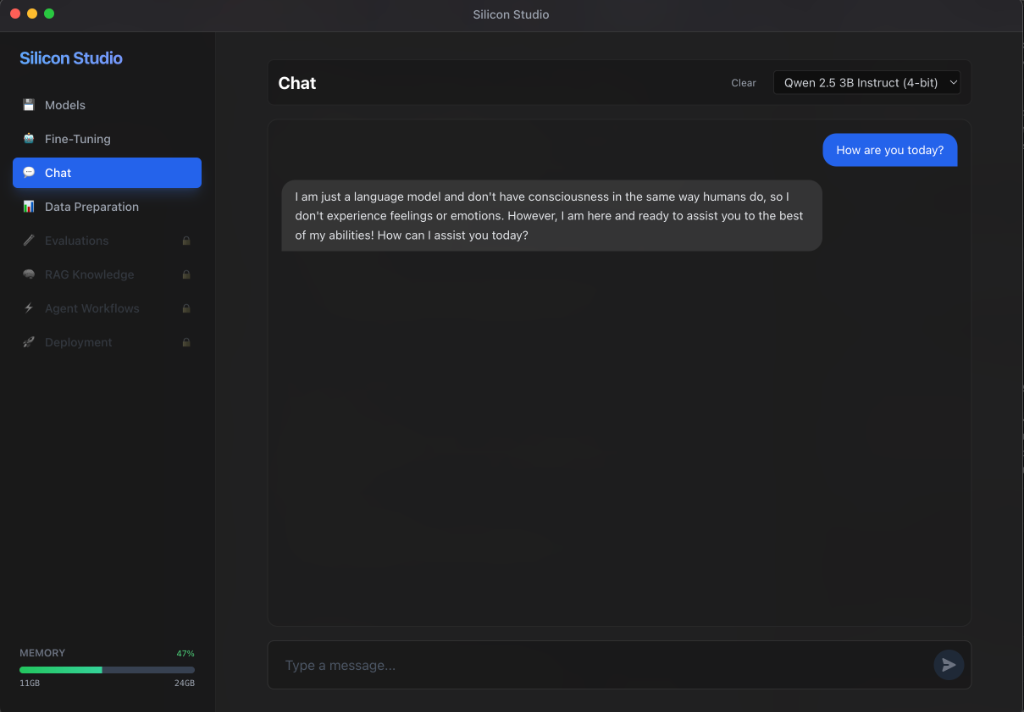Open the Models section
Viewport: 1024px width, 712px height.
point(107,105)
